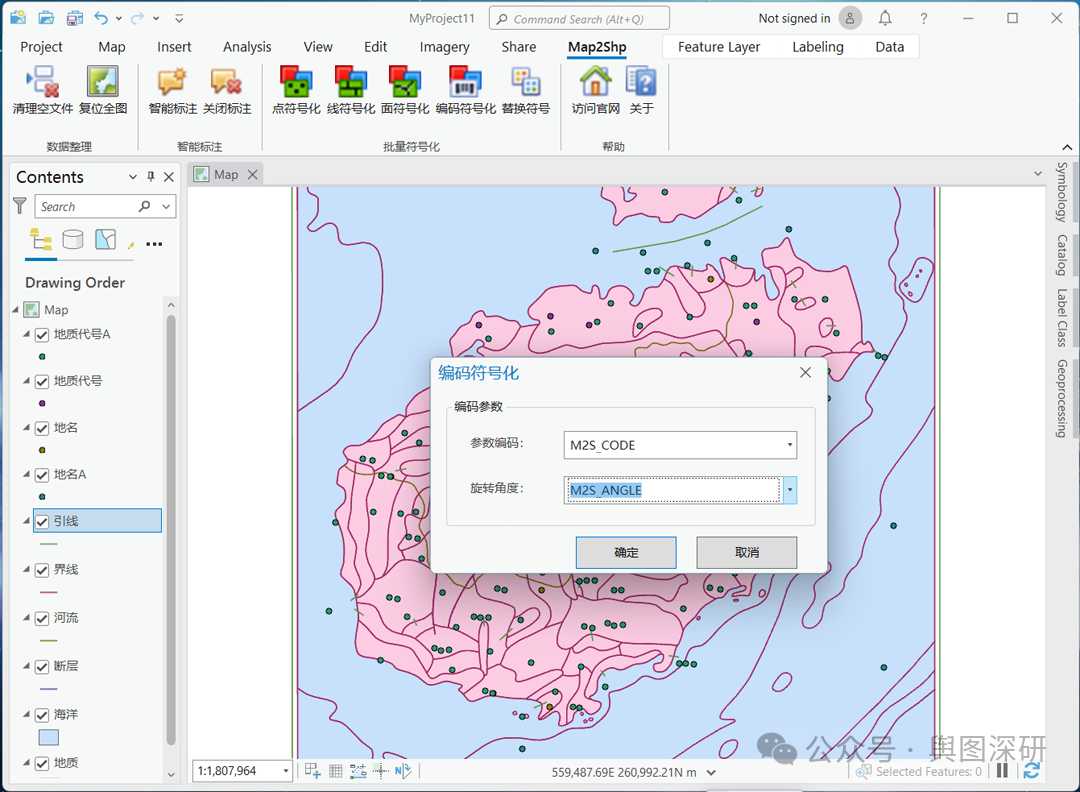Run the 点符号化 point symbolization tool

click(295, 82)
